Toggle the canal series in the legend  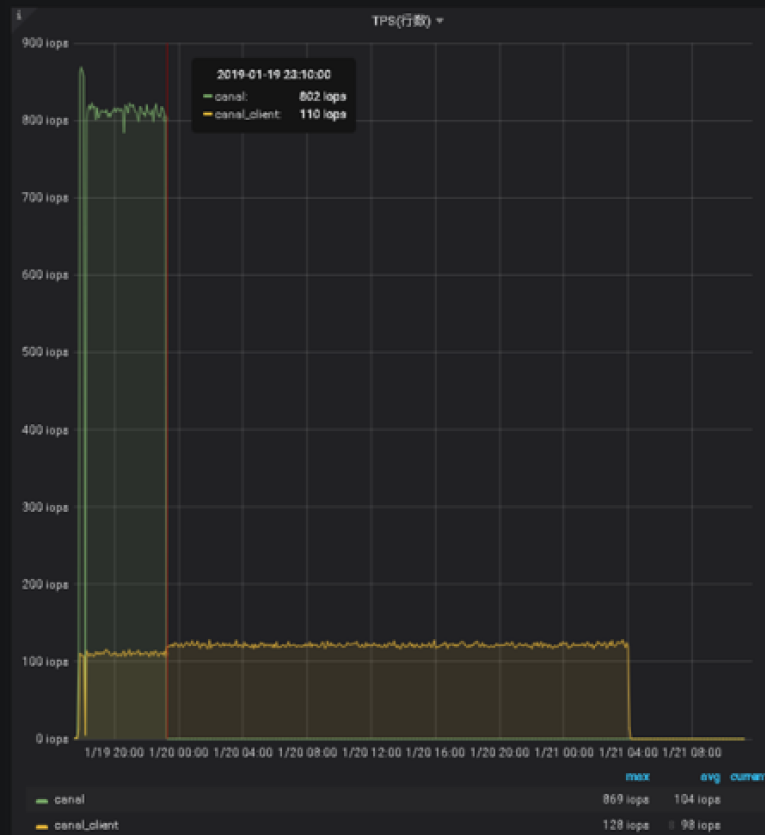pos(69,800)
